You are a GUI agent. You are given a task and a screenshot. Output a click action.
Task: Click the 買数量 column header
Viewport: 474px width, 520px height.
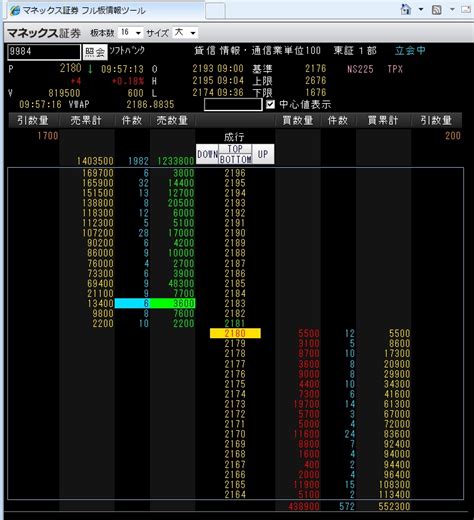pyautogui.click(x=298, y=120)
